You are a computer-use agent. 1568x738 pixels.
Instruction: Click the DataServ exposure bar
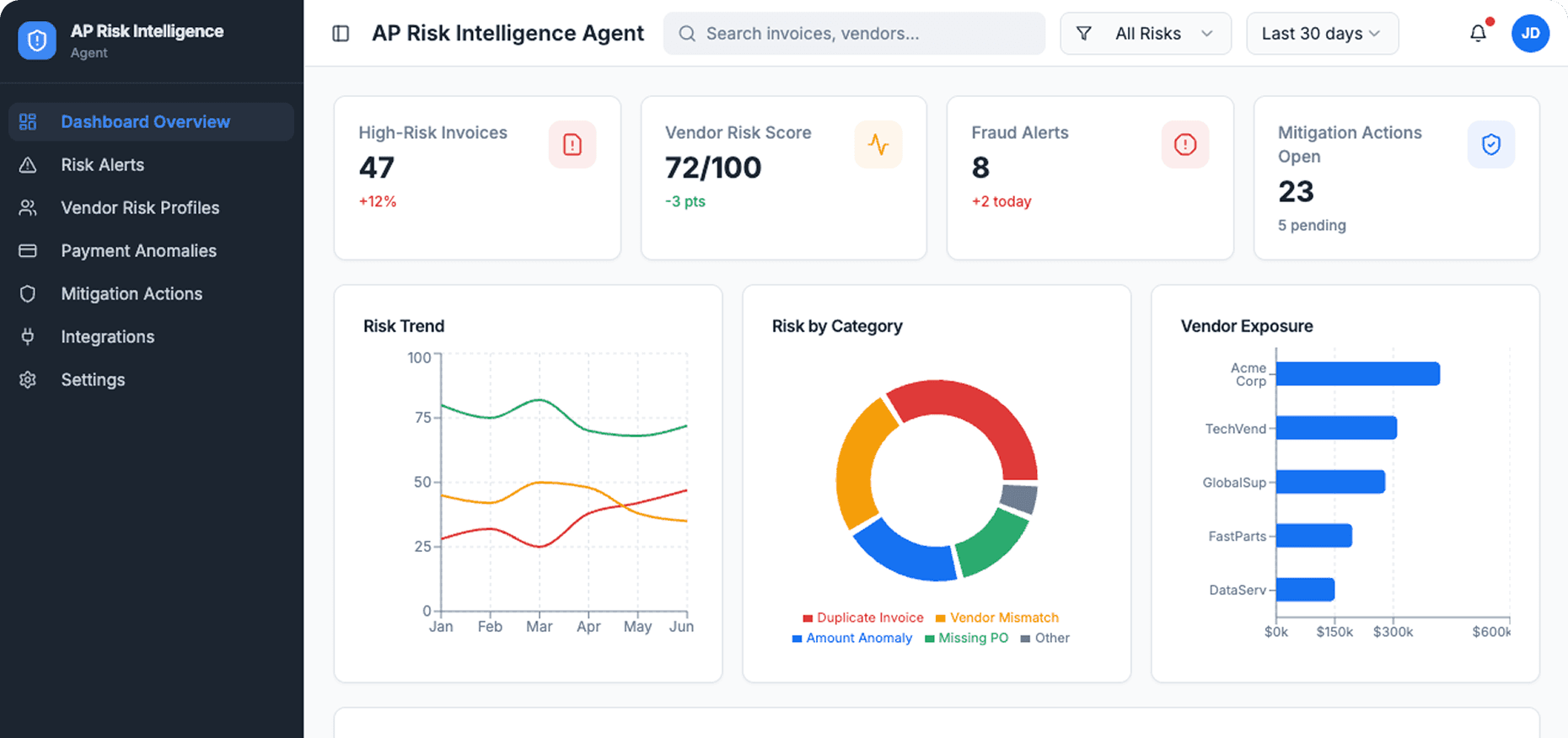point(1305,590)
